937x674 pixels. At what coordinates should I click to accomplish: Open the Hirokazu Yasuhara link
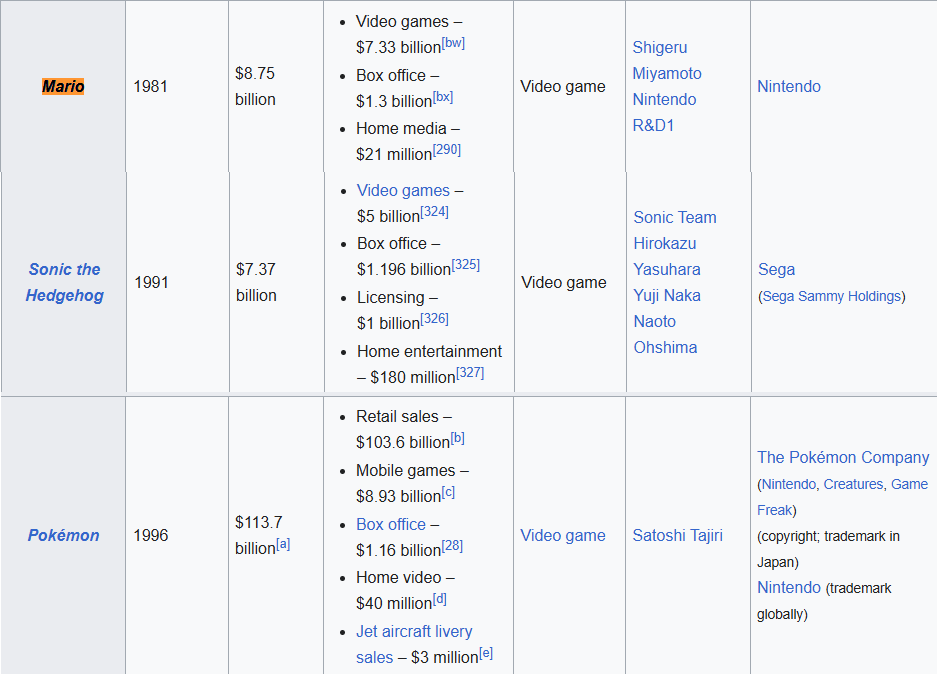coord(667,256)
